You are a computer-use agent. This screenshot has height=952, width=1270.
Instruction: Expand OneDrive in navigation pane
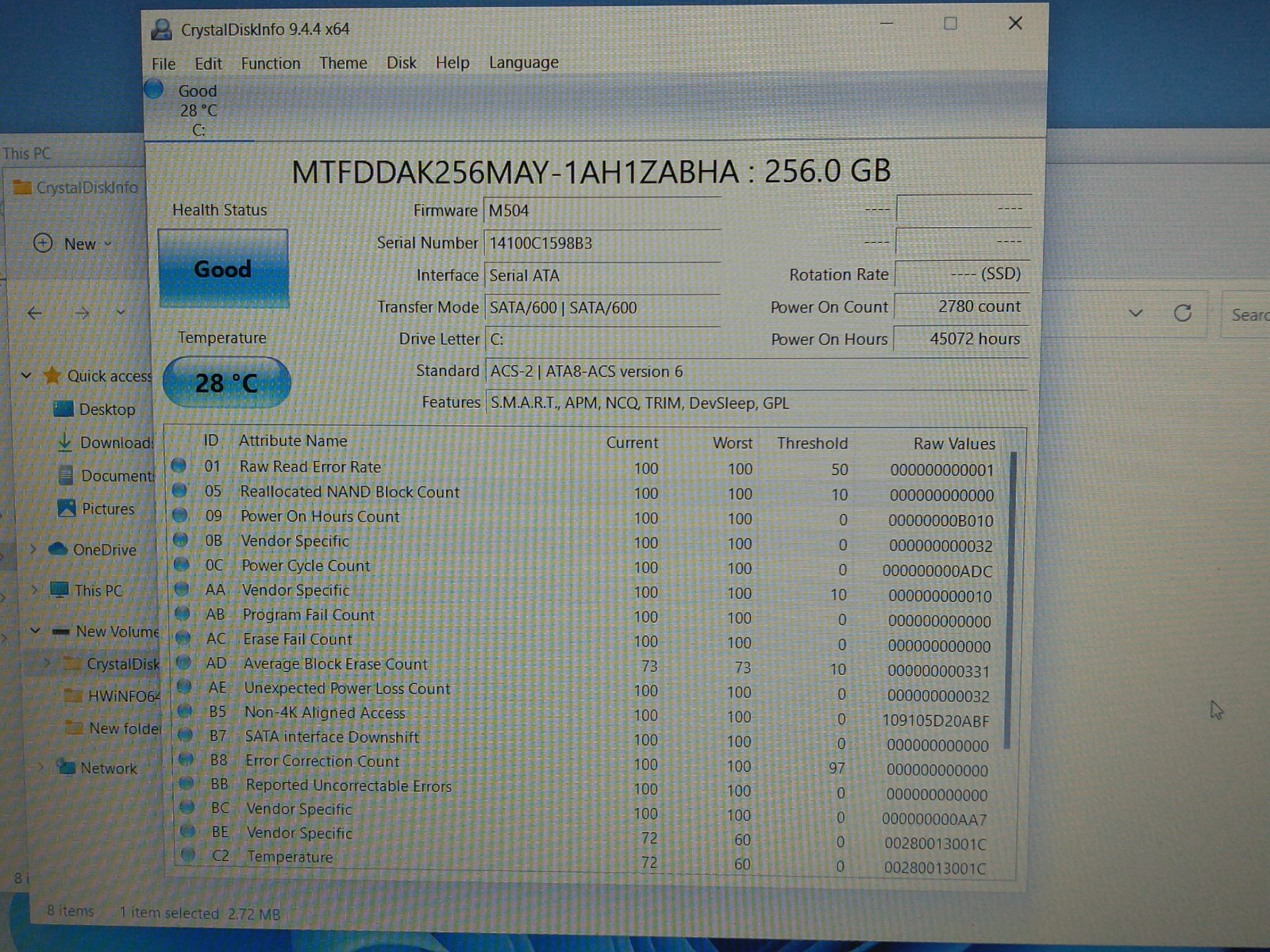pyautogui.click(x=33, y=549)
